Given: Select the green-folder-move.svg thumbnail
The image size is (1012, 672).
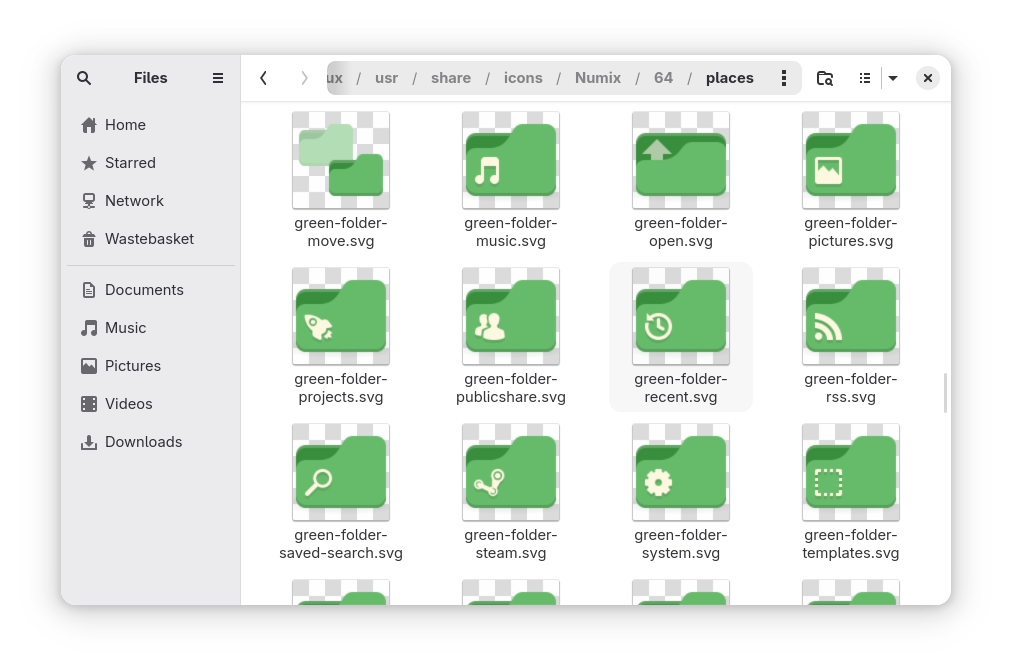Looking at the screenshot, I should (341, 160).
